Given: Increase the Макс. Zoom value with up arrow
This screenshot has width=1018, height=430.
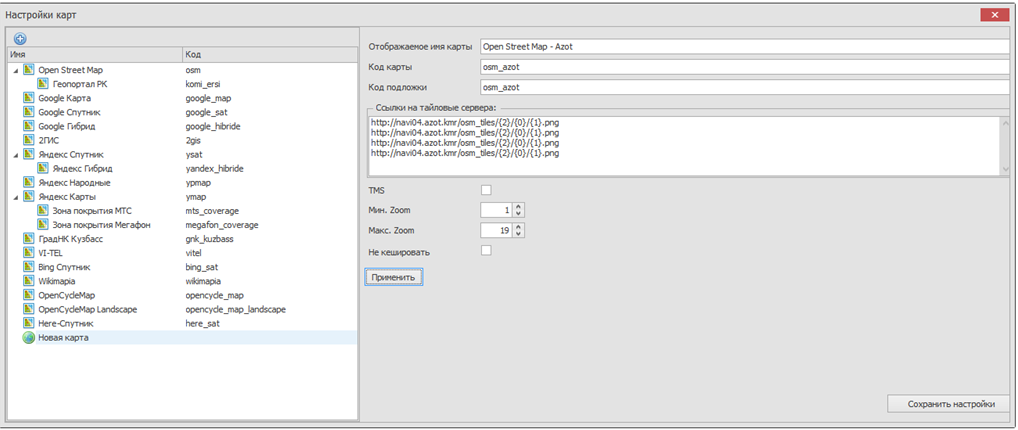Looking at the screenshot, I should tap(519, 227).
